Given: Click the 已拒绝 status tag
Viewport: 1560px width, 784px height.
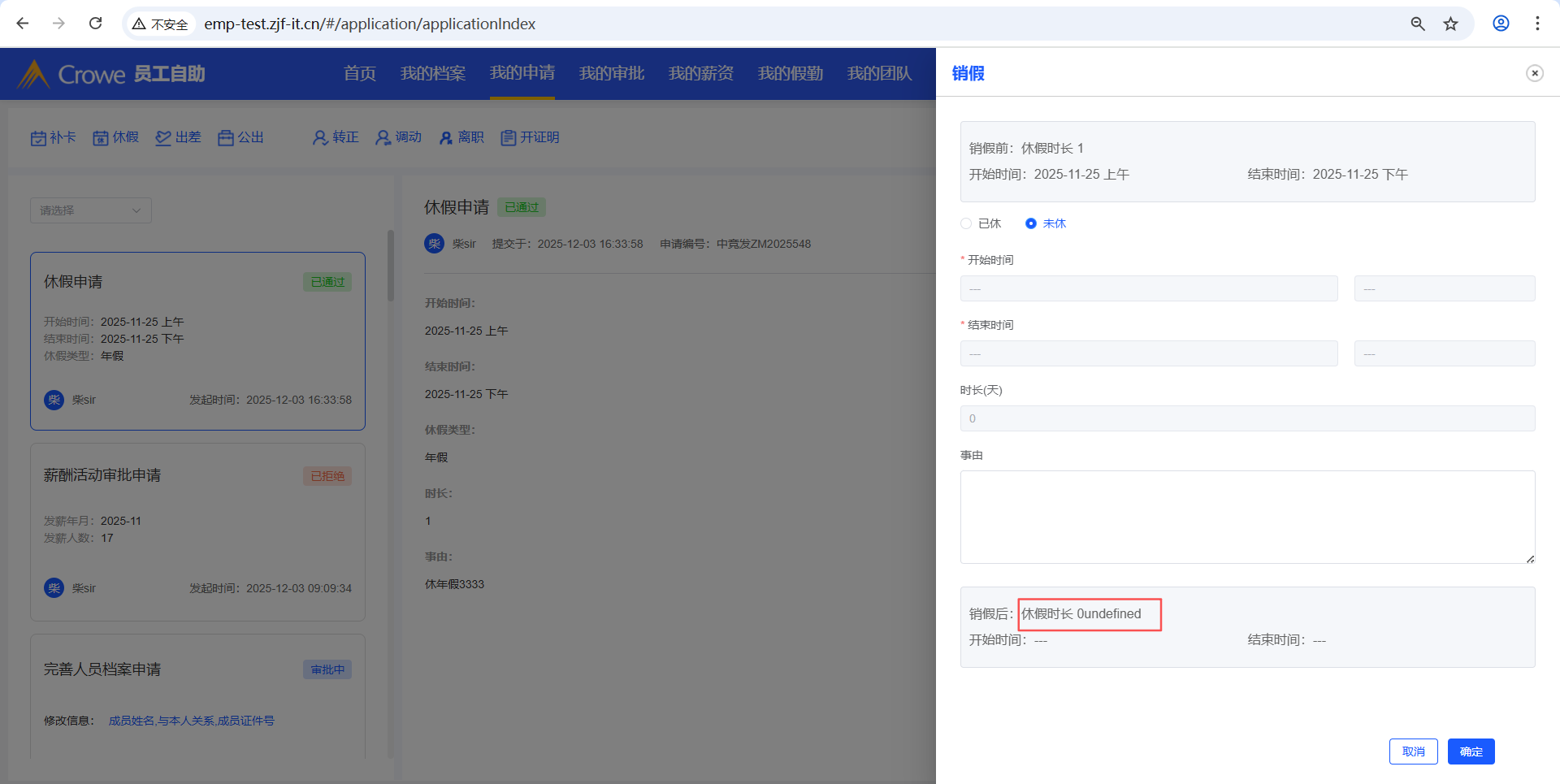Looking at the screenshot, I should (327, 476).
